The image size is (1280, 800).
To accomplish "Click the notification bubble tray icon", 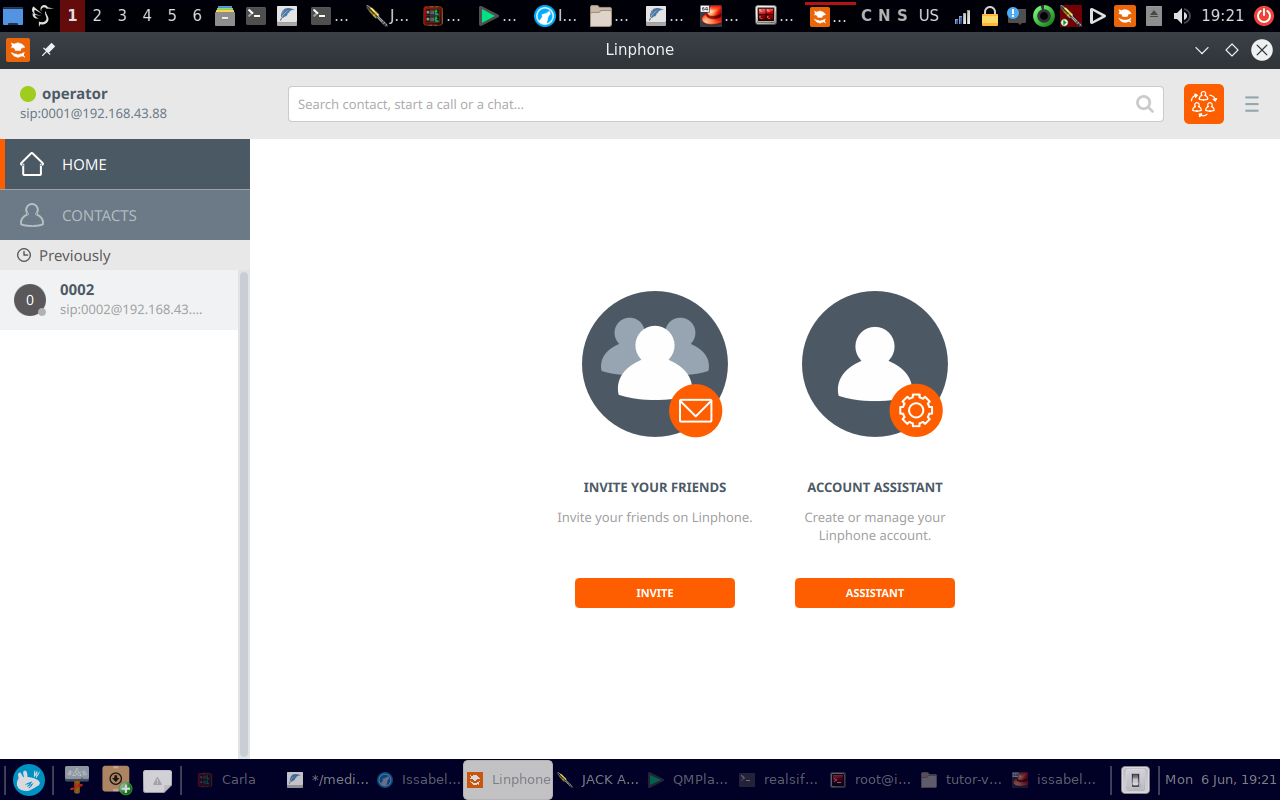I will pos(1017,15).
